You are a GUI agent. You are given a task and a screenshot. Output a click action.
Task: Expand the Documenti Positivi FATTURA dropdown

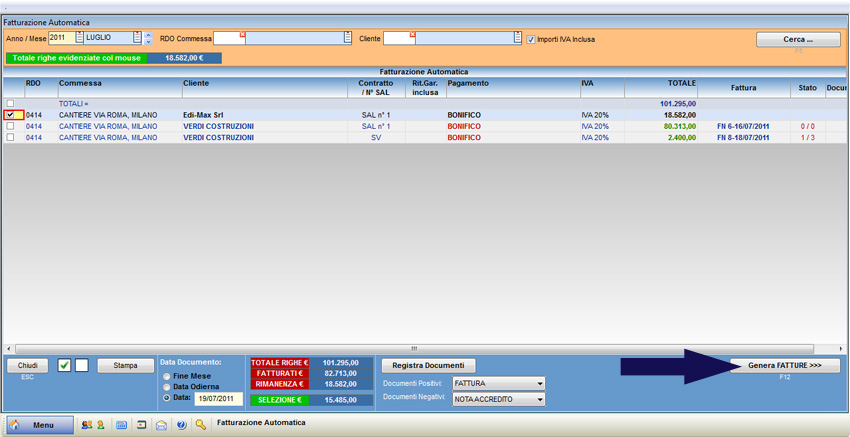tap(540, 384)
